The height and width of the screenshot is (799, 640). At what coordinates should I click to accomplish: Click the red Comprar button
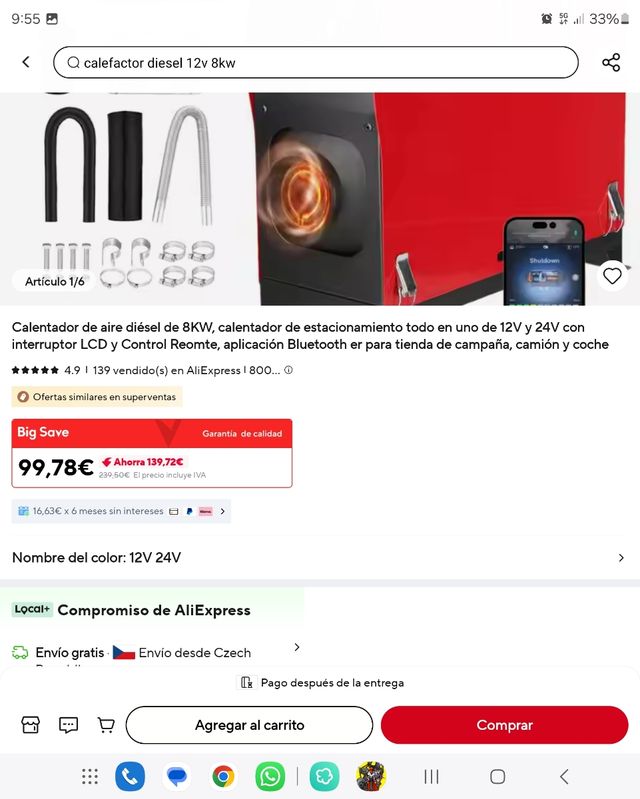504,725
